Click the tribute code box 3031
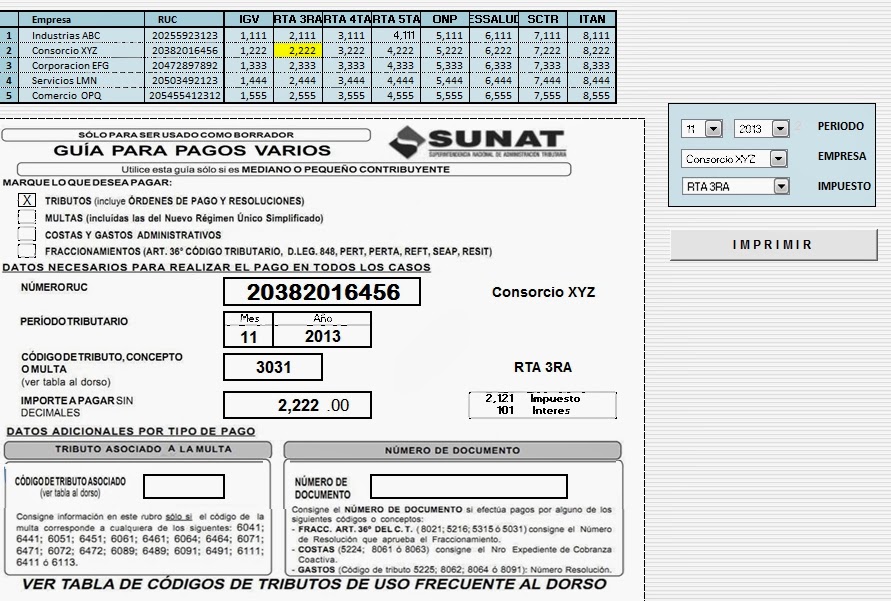 click(x=273, y=367)
